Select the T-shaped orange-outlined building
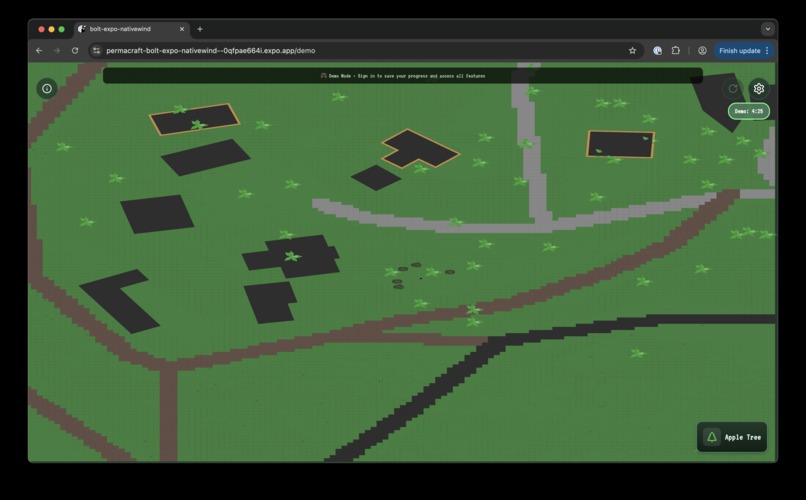This screenshot has height=500, width=806. click(x=419, y=149)
